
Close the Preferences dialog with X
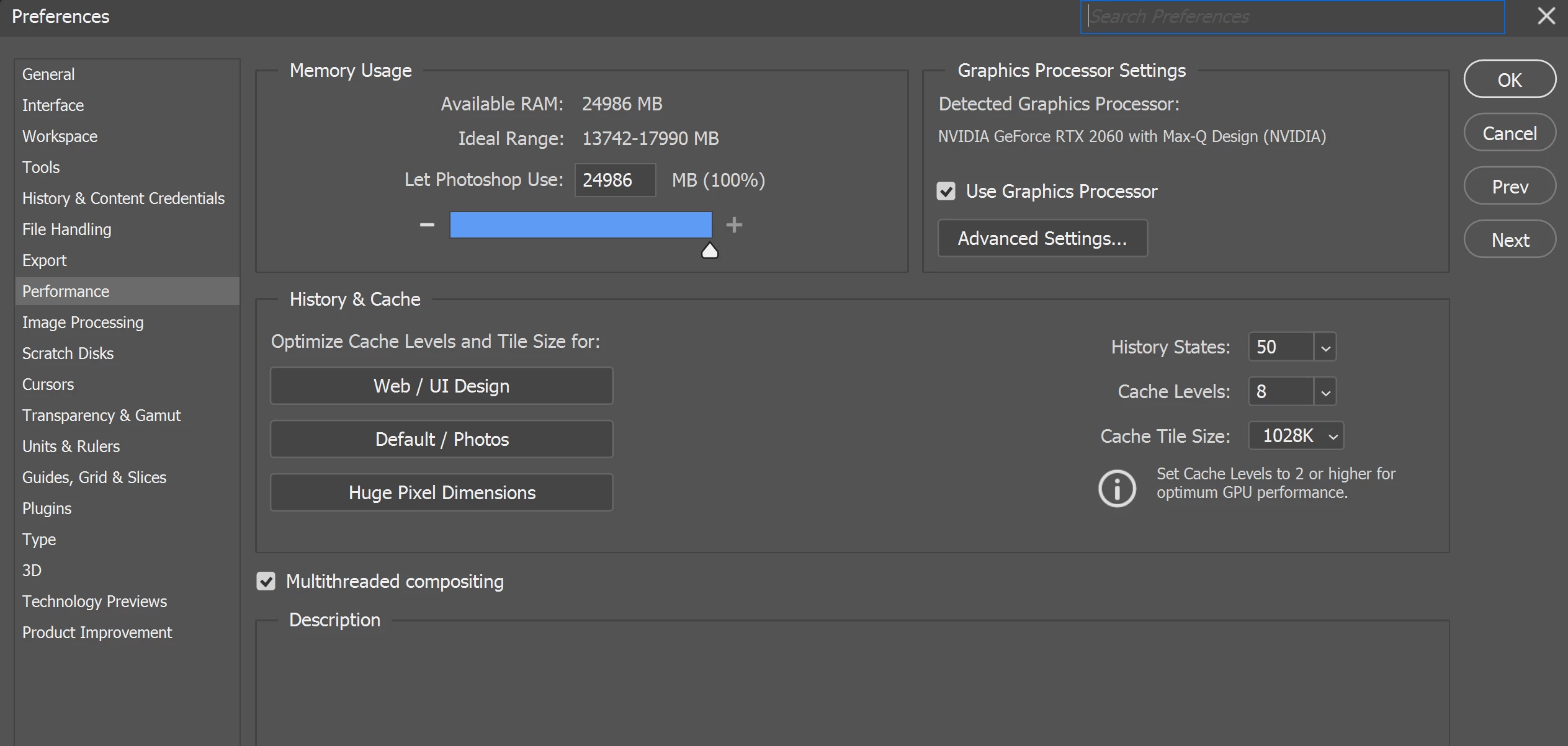1546,16
